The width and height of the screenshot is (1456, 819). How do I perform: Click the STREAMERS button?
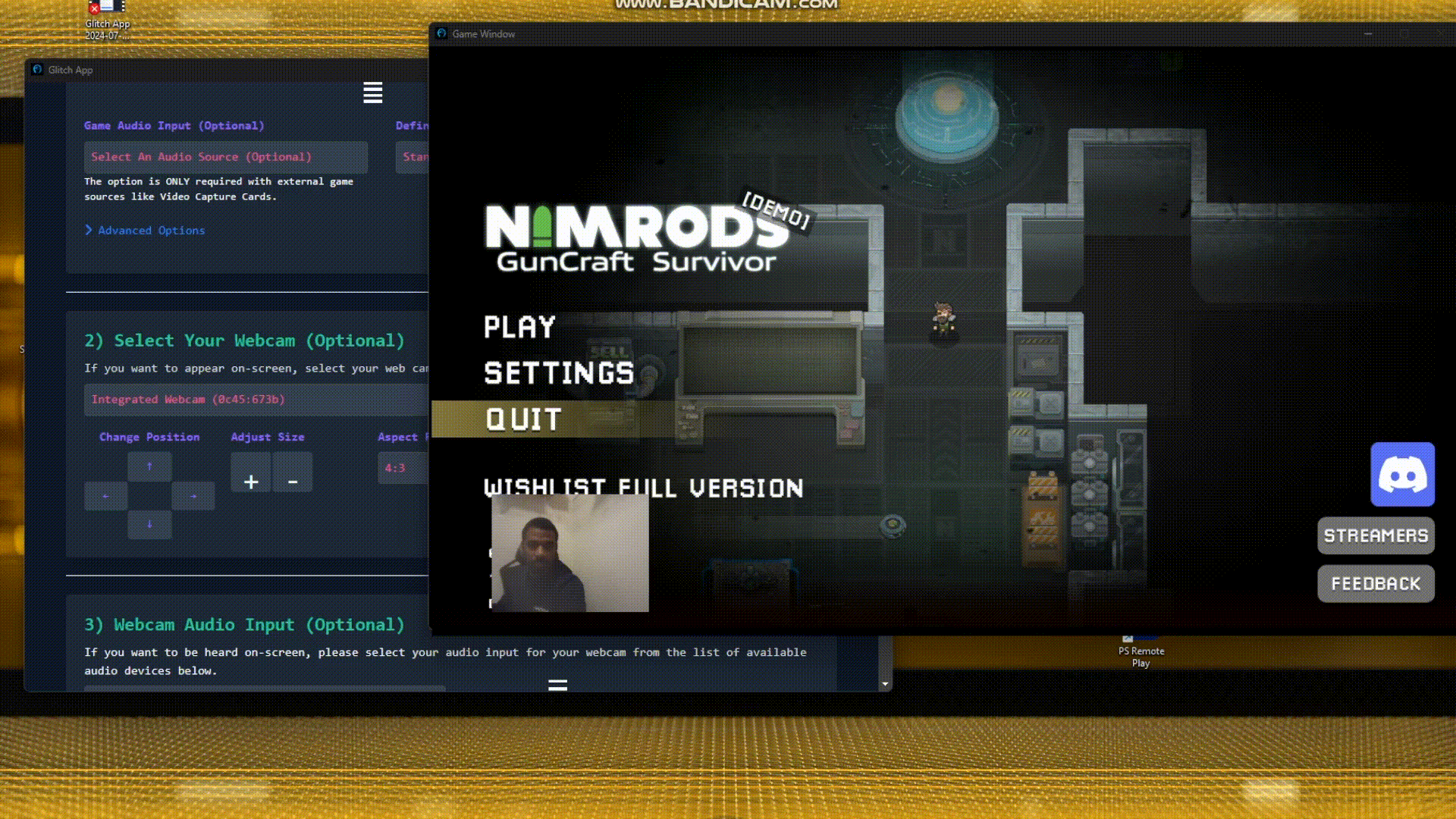pos(1376,536)
